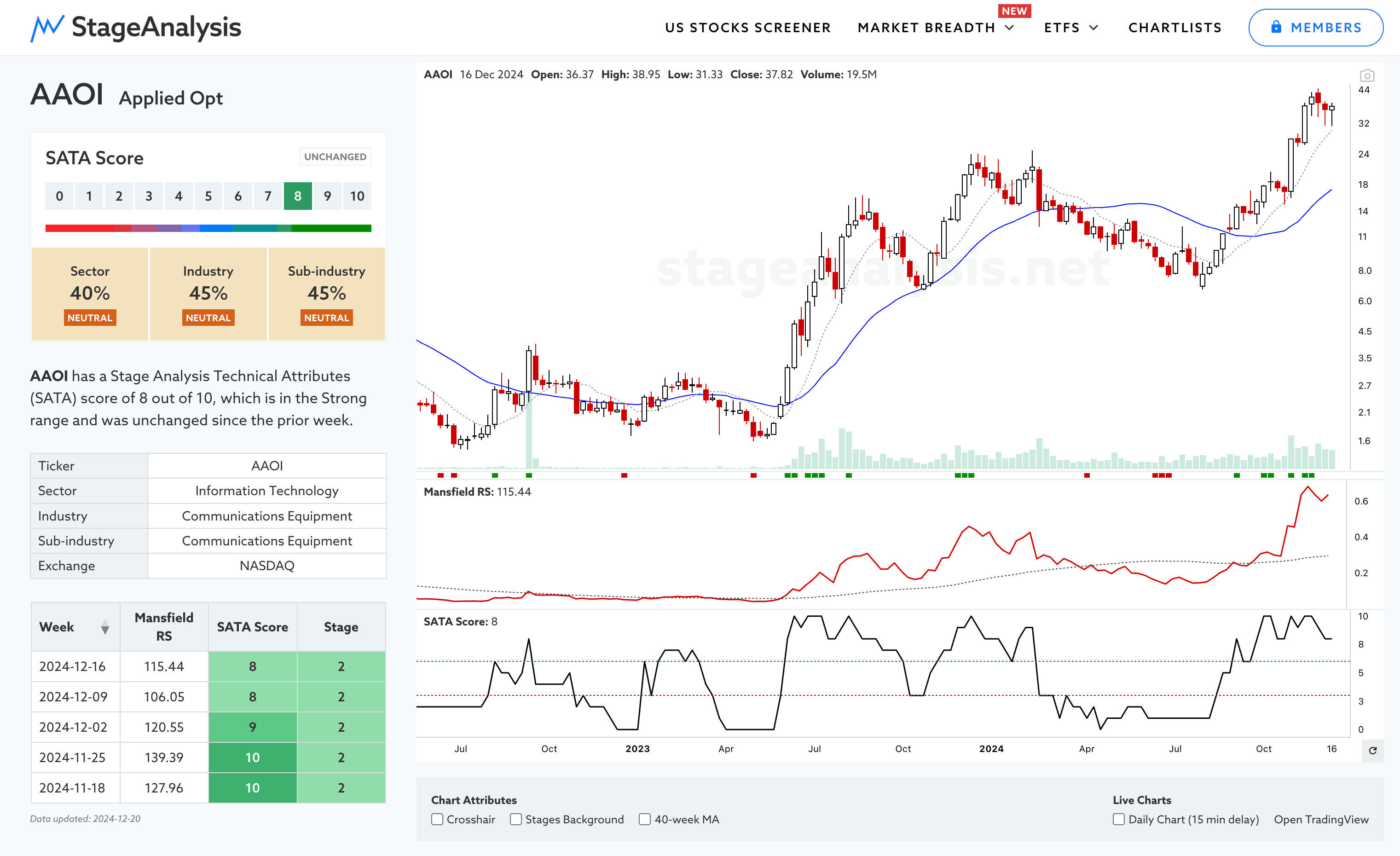Screen dimensions: 1400x856
Task: Enable the Stages Background checkbox
Action: point(515,819)
